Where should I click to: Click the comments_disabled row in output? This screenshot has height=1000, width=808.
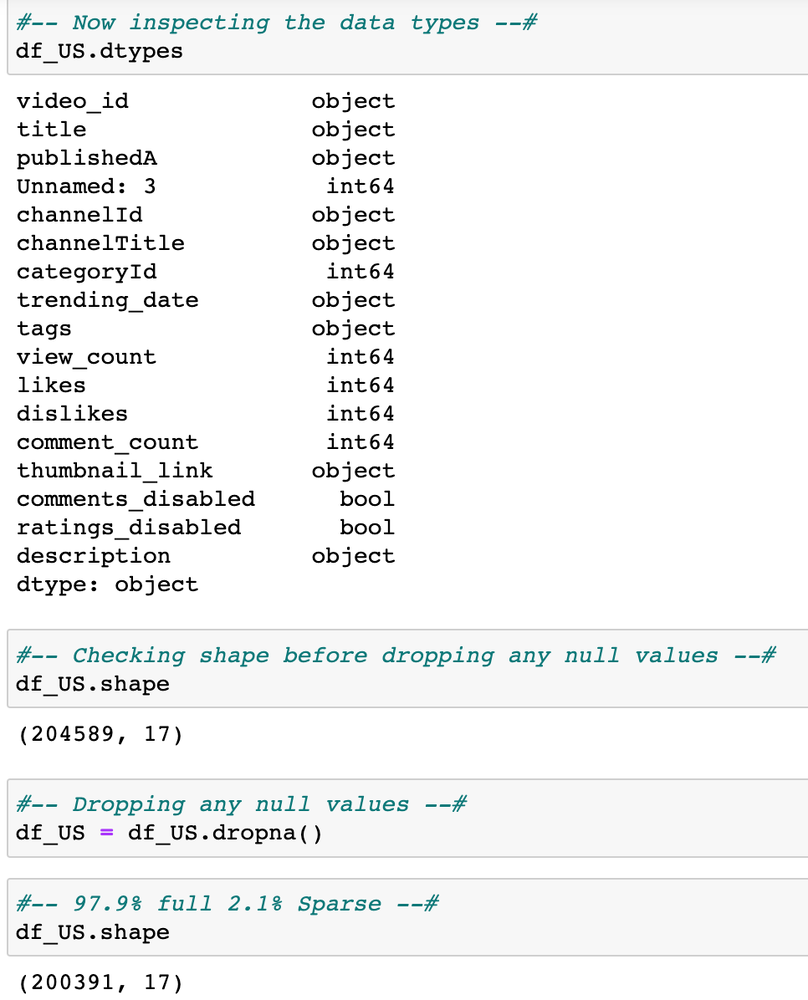[135, 499]
